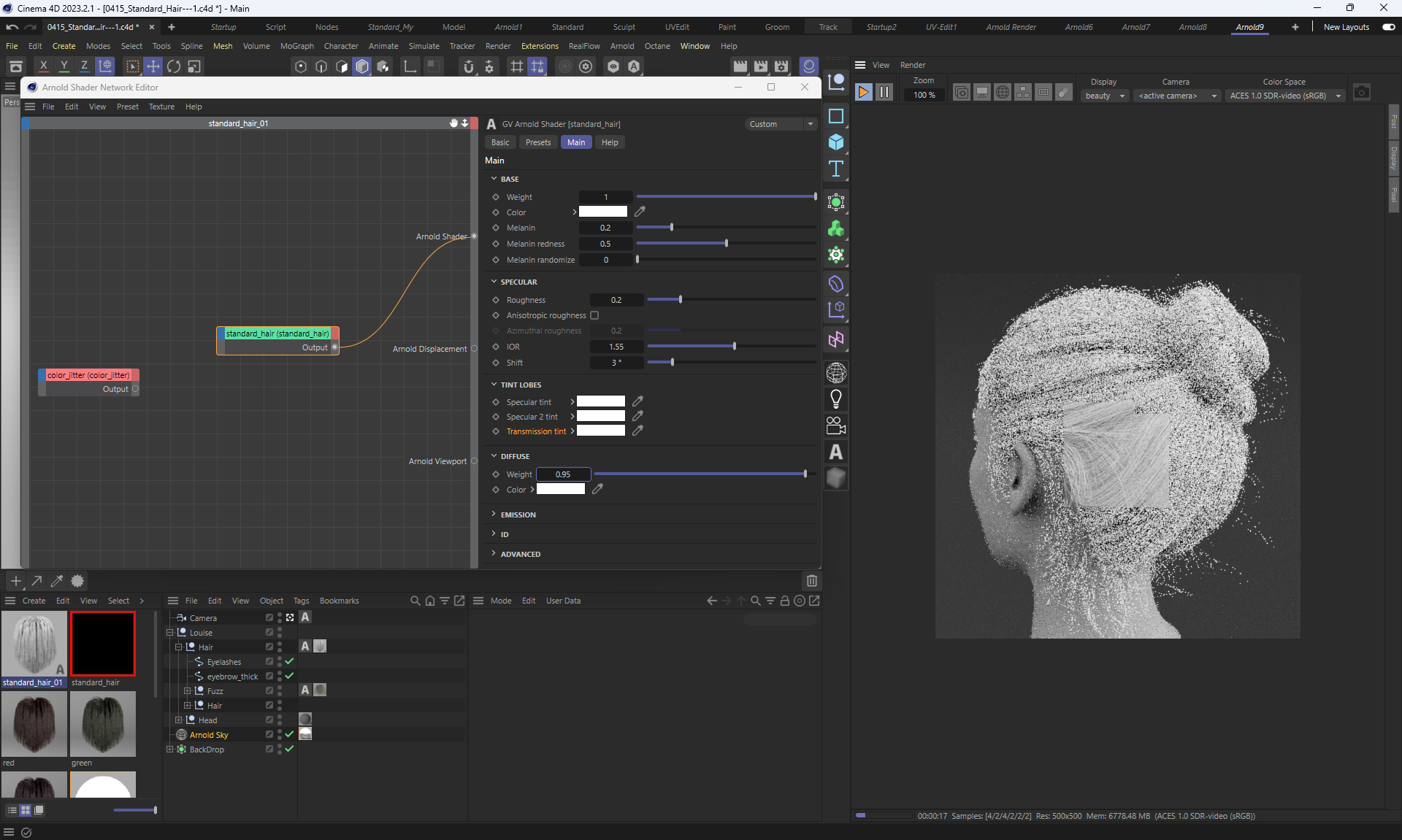Toggle the New Layouts switch

click(x=1388, y=27)
